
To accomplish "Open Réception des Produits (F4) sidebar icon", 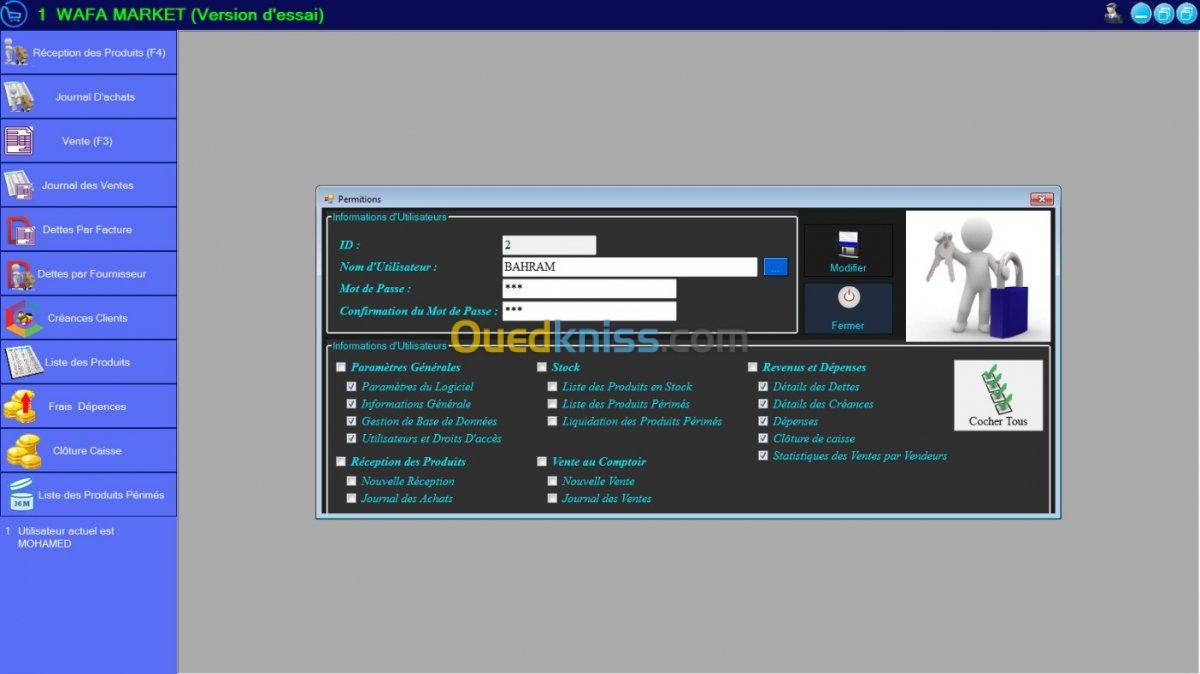I will click(x=16, y=52).
